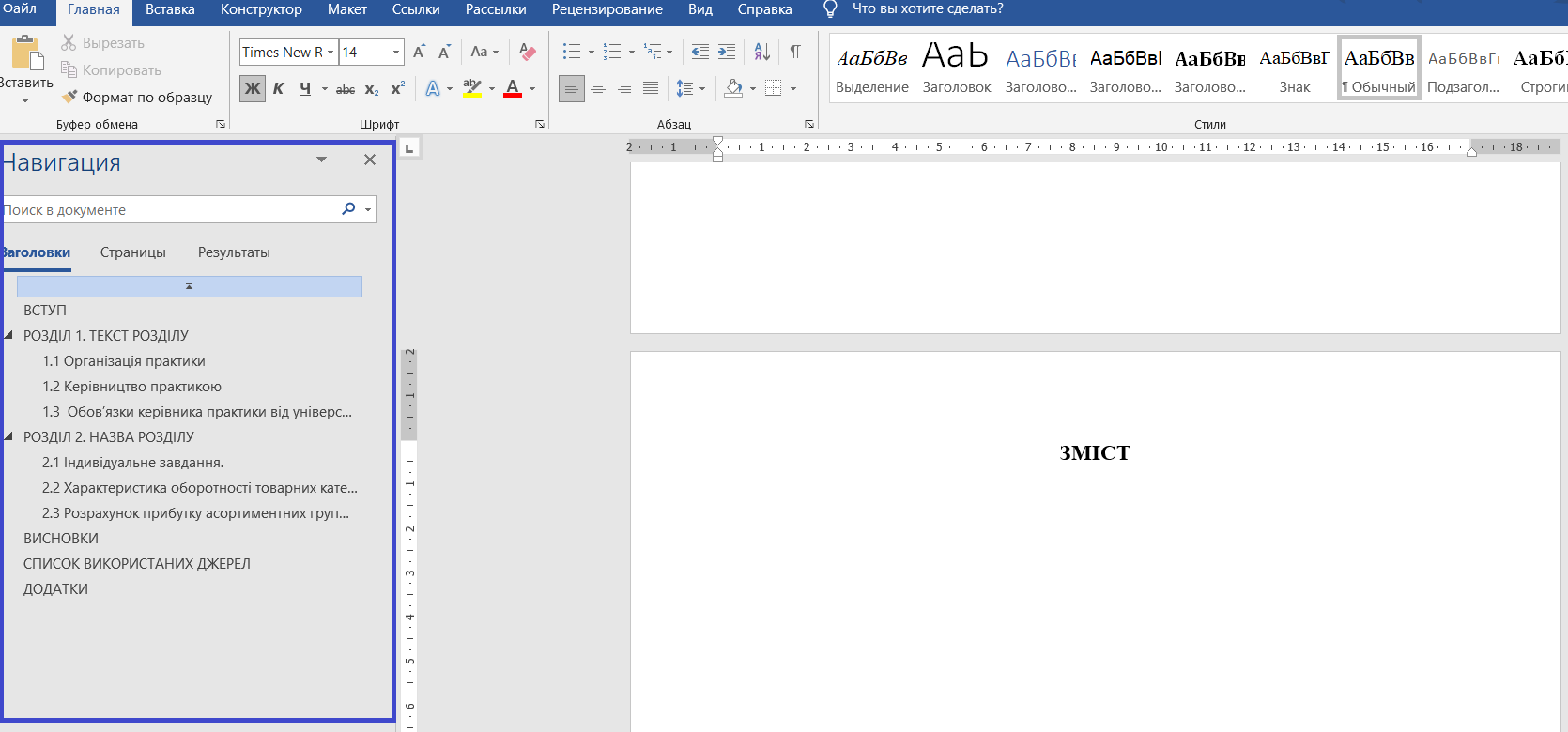Jump to ВИСНОВКИ heading in Navigation
Screen dimensions: 1568x732
tap(61, 539)
